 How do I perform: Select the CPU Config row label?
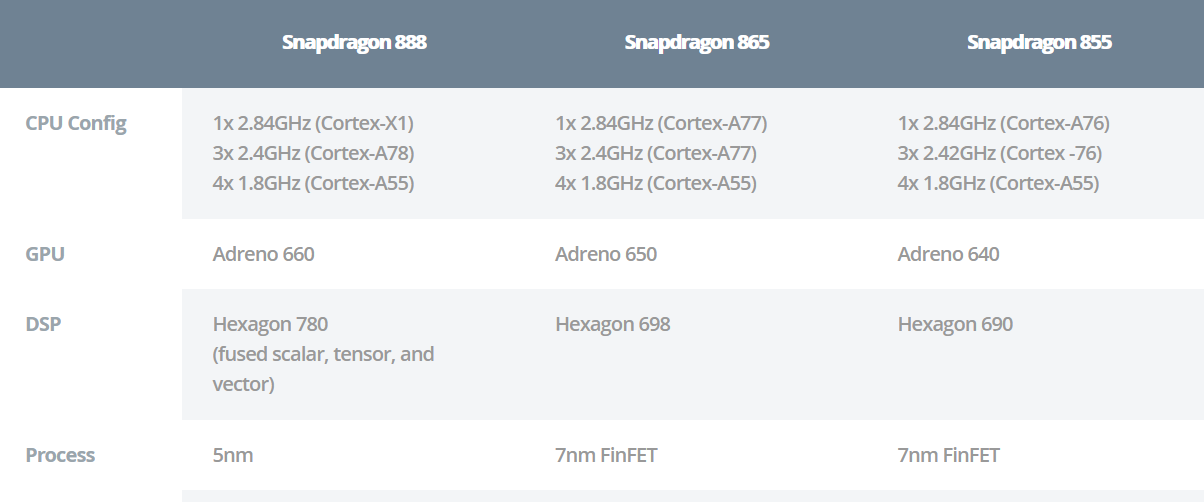click(76, 124)
